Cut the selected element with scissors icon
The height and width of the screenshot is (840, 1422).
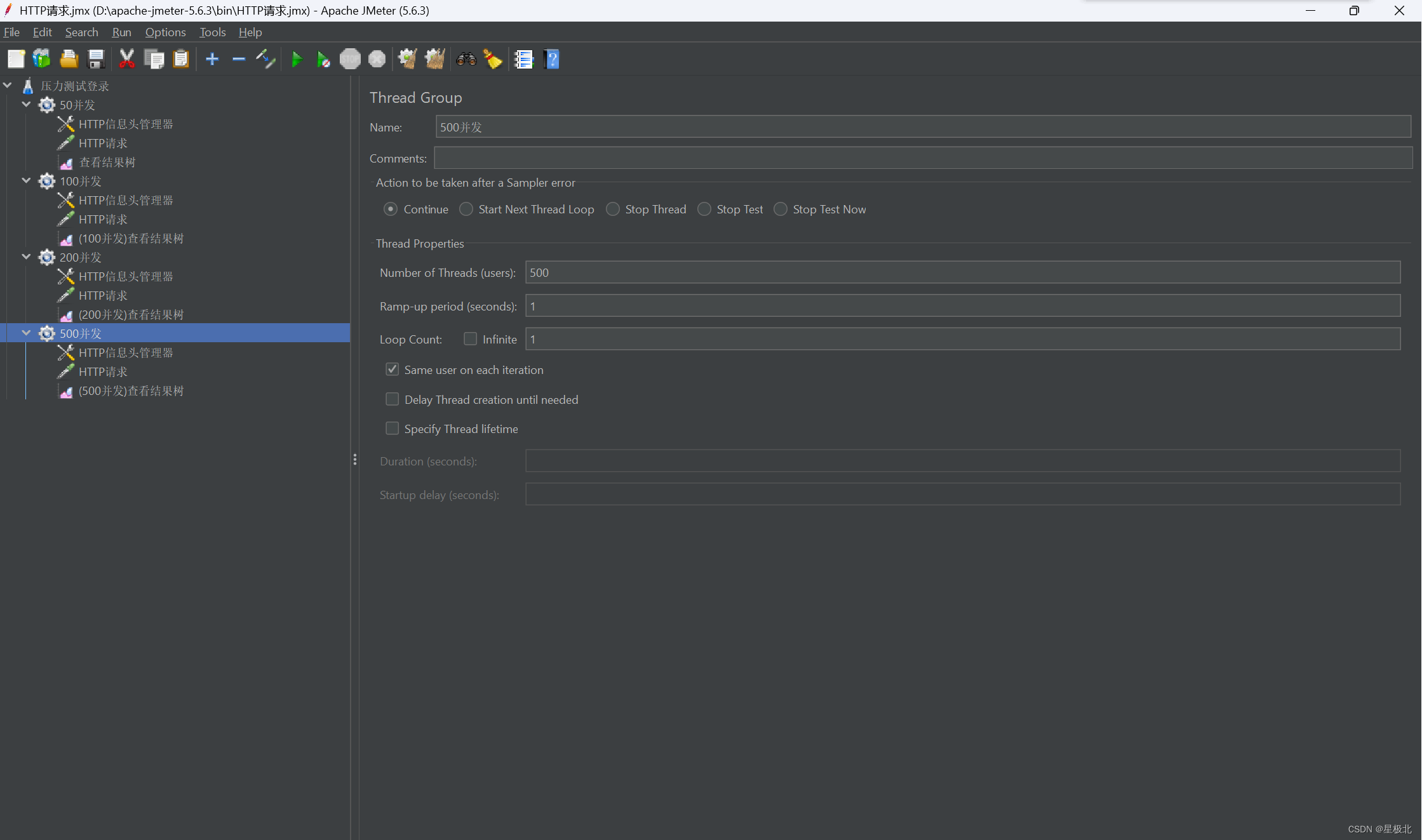(x=127, y=59)
